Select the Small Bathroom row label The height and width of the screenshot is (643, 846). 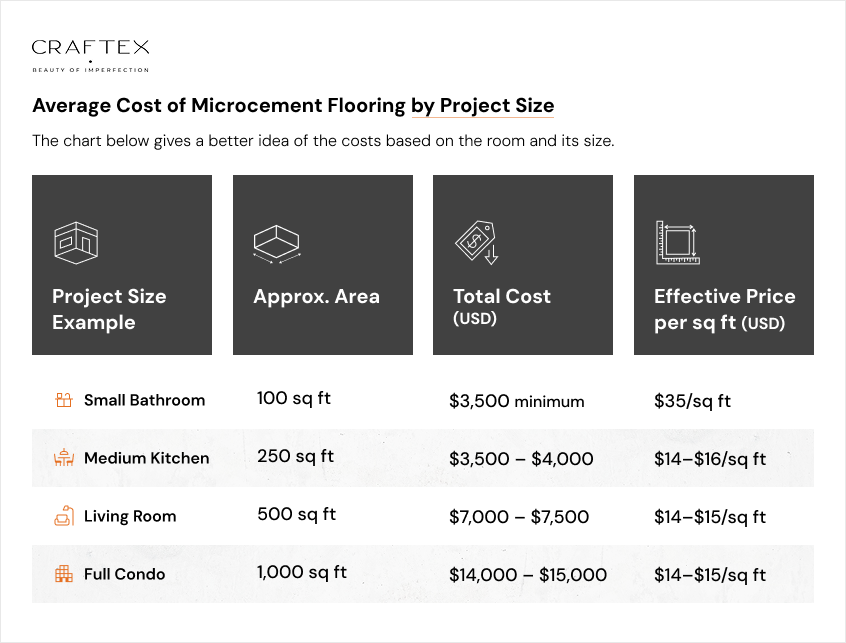tap(144, 399)
